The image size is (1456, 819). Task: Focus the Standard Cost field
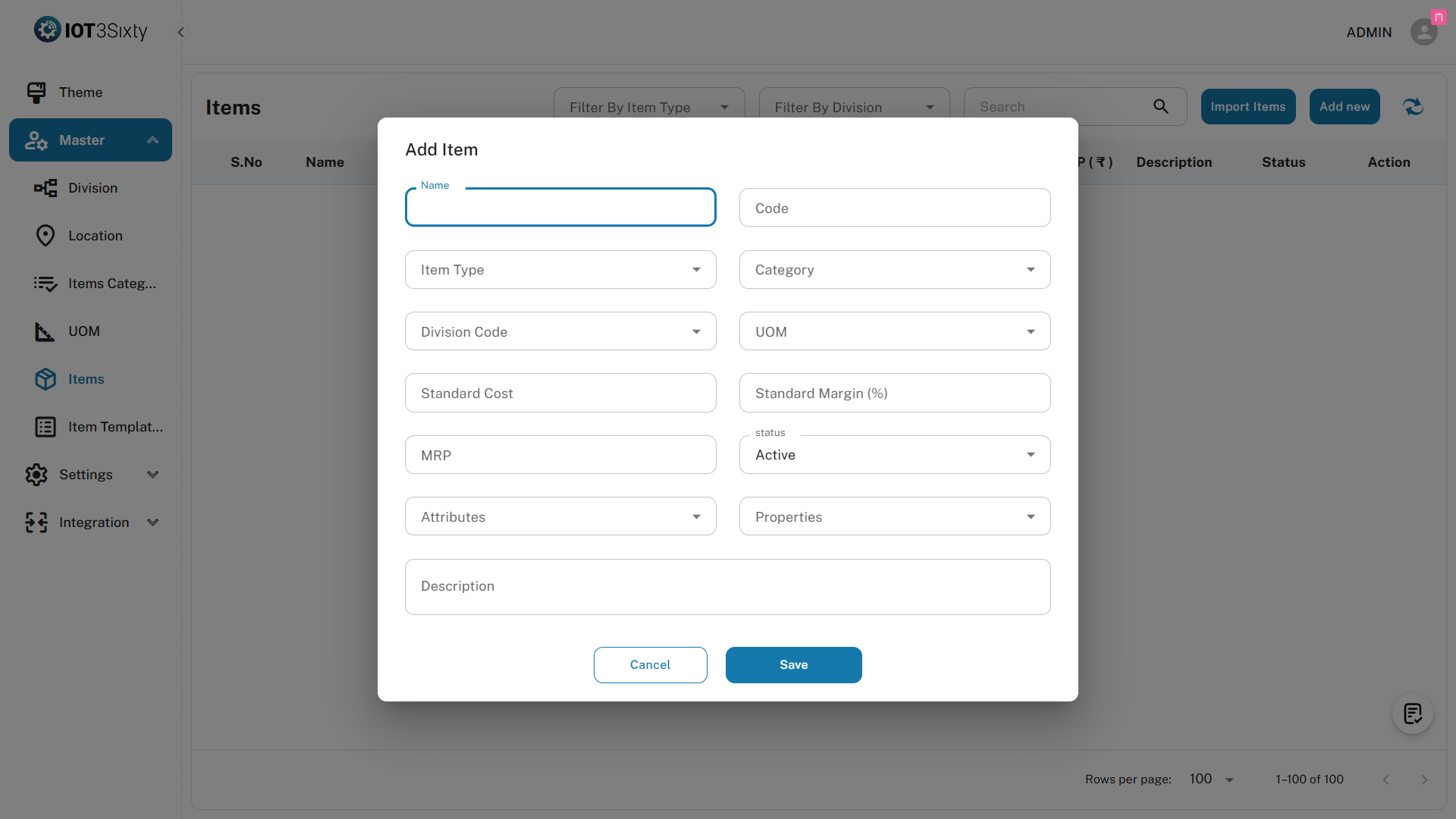point(560,394)
